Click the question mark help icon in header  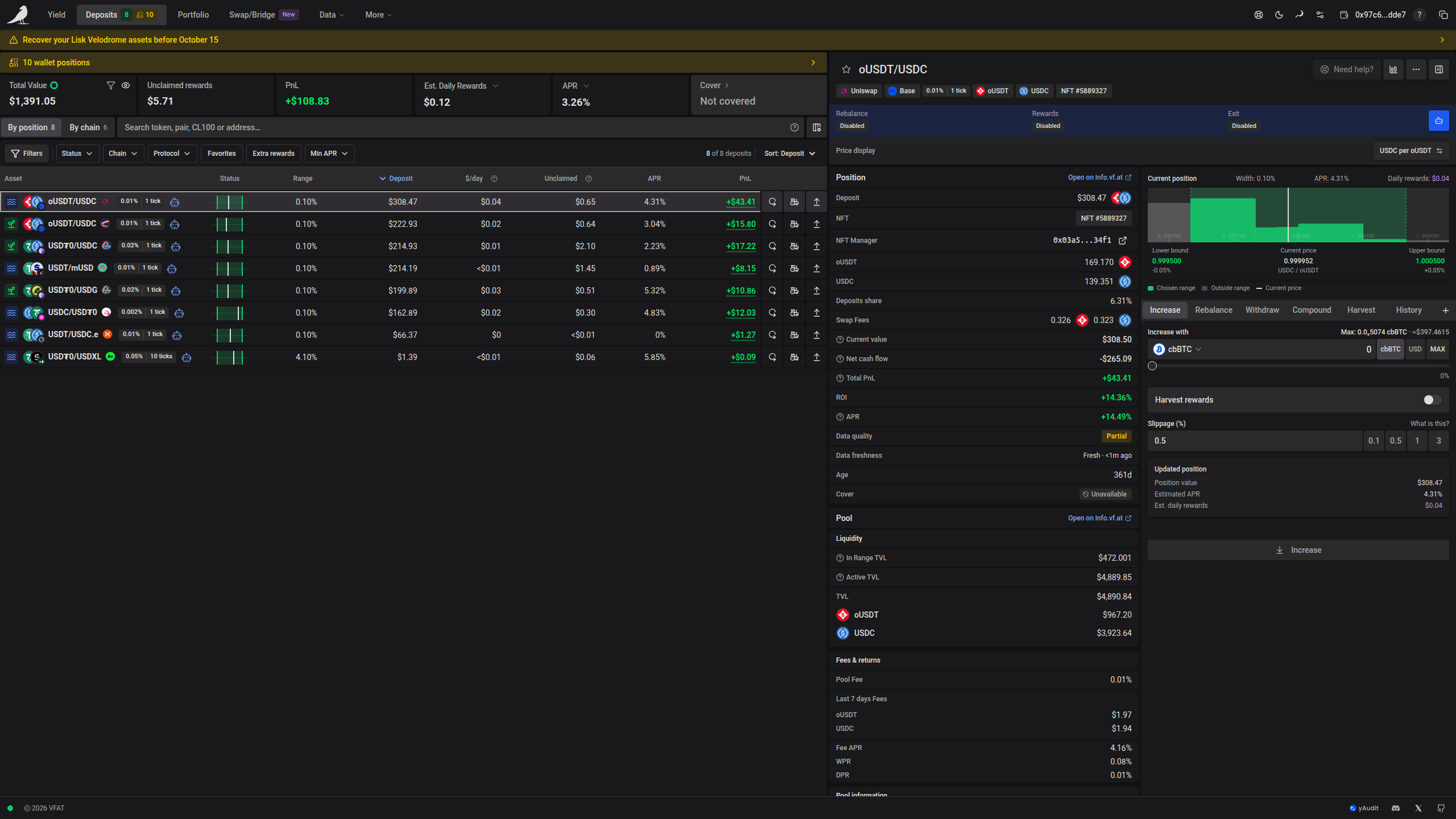1420,15
